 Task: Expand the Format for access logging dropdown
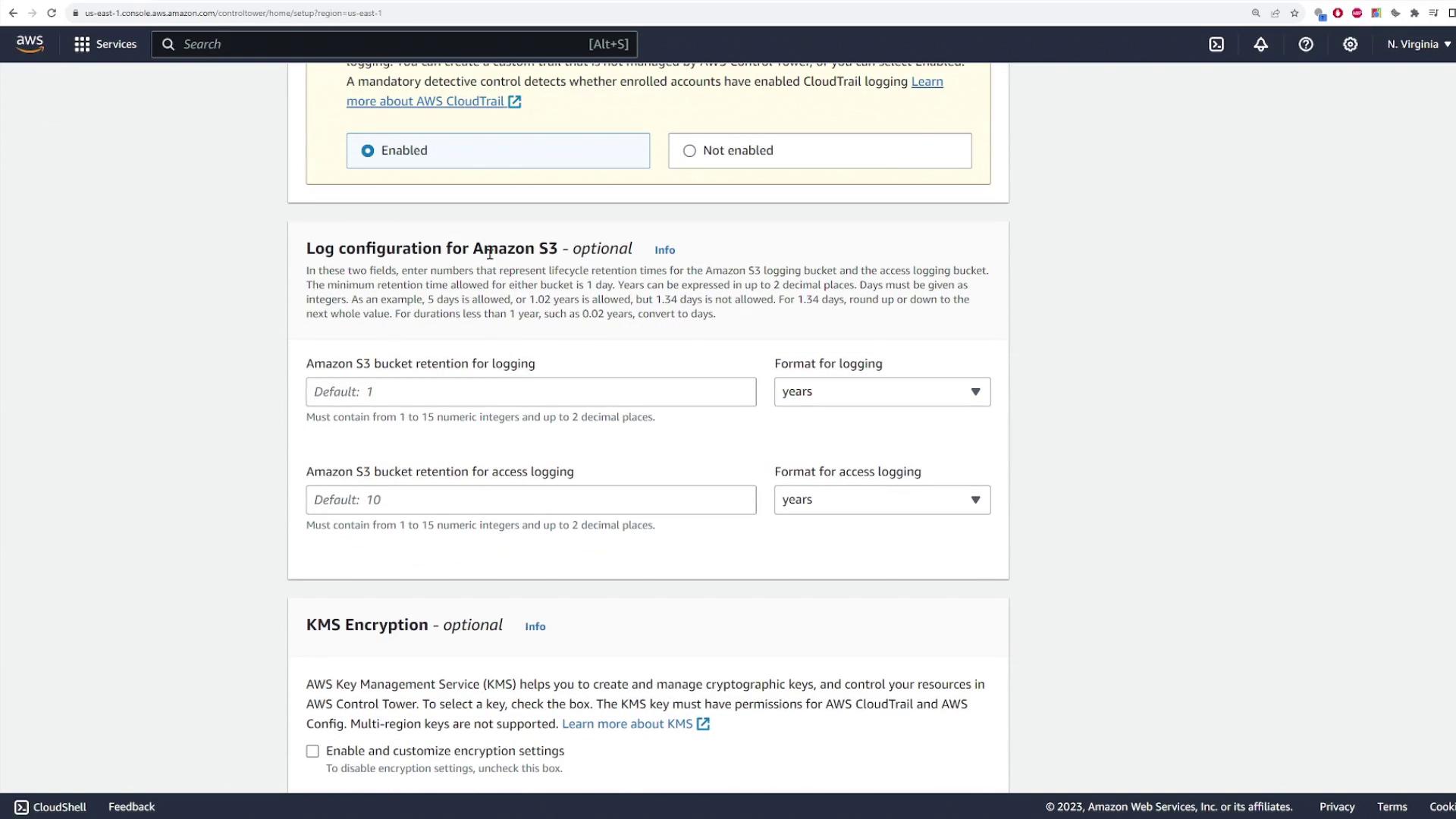click(881, 500)
